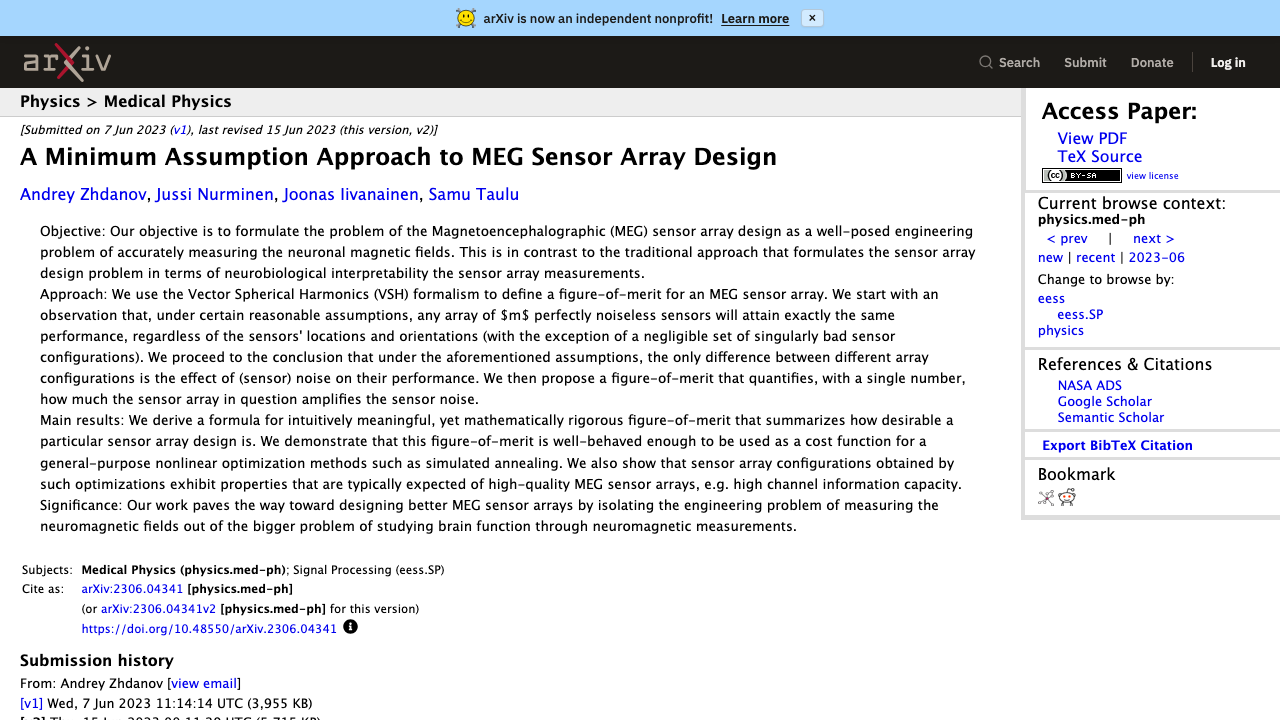Screen dimensions: 1280x720
Task: Bookmark the paper with the BibSonomy icon
Action: tap(1046, 498)
